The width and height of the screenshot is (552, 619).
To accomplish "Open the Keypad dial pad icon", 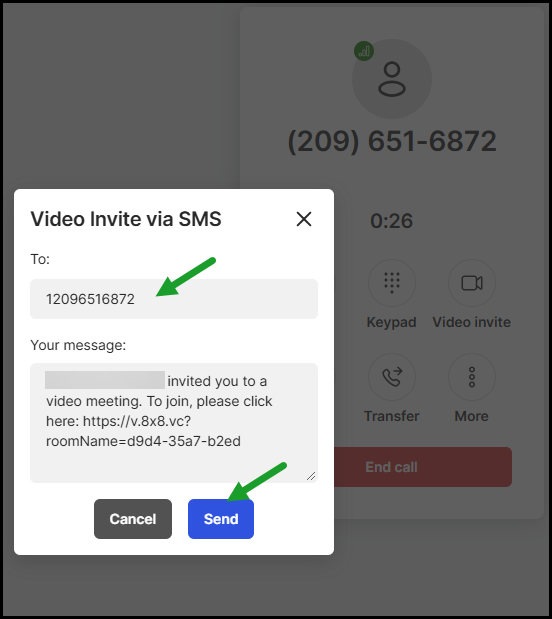I will pos(392,283).
